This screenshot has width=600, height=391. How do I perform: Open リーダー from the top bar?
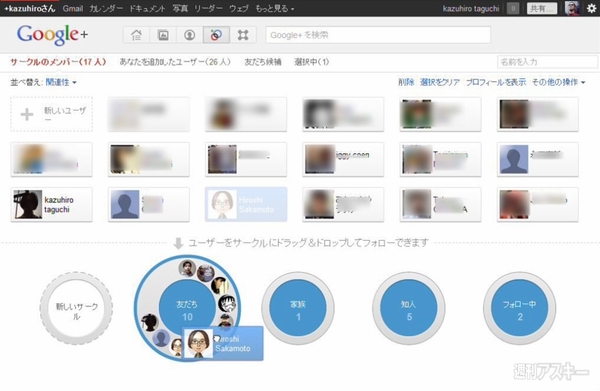(x=208, y=8)
